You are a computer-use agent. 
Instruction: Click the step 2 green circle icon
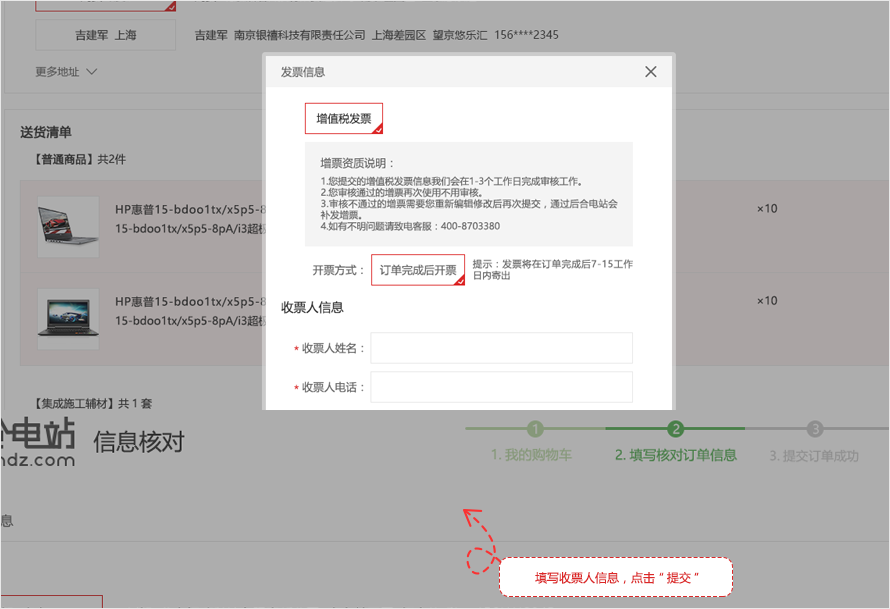[676, 429]
